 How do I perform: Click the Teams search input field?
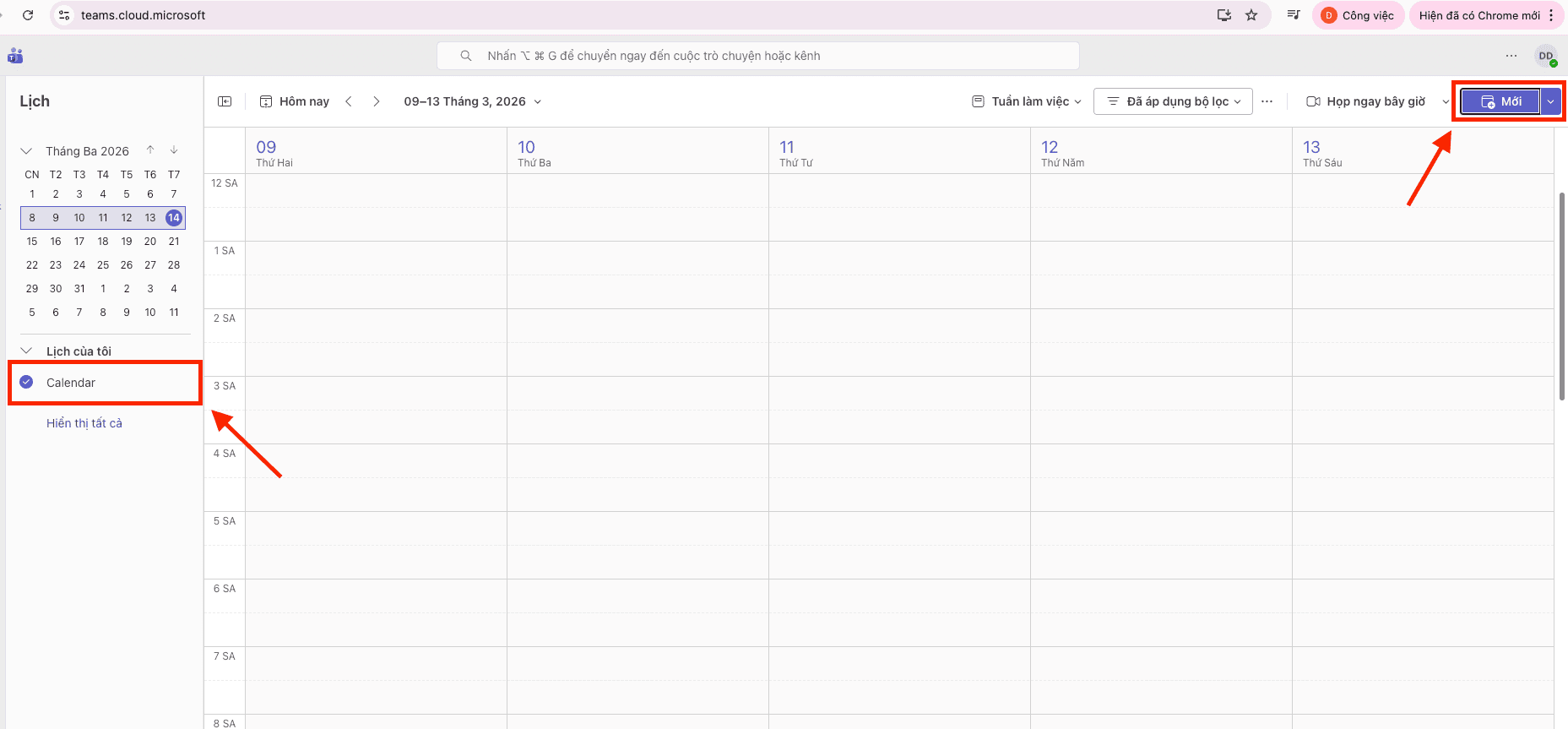tap(758, 56)
